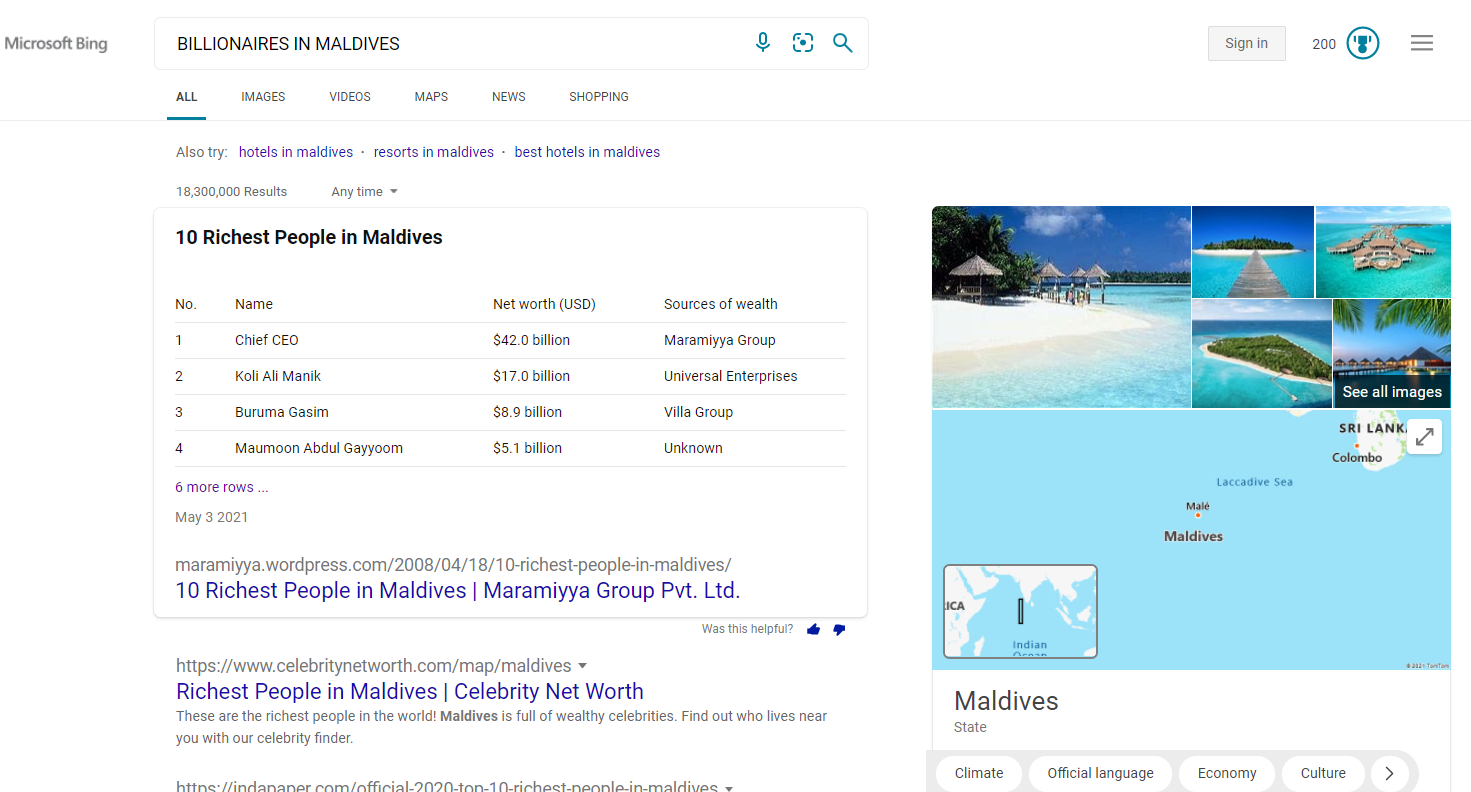Open the Any time filter dropdown

[x=365, y=191]
